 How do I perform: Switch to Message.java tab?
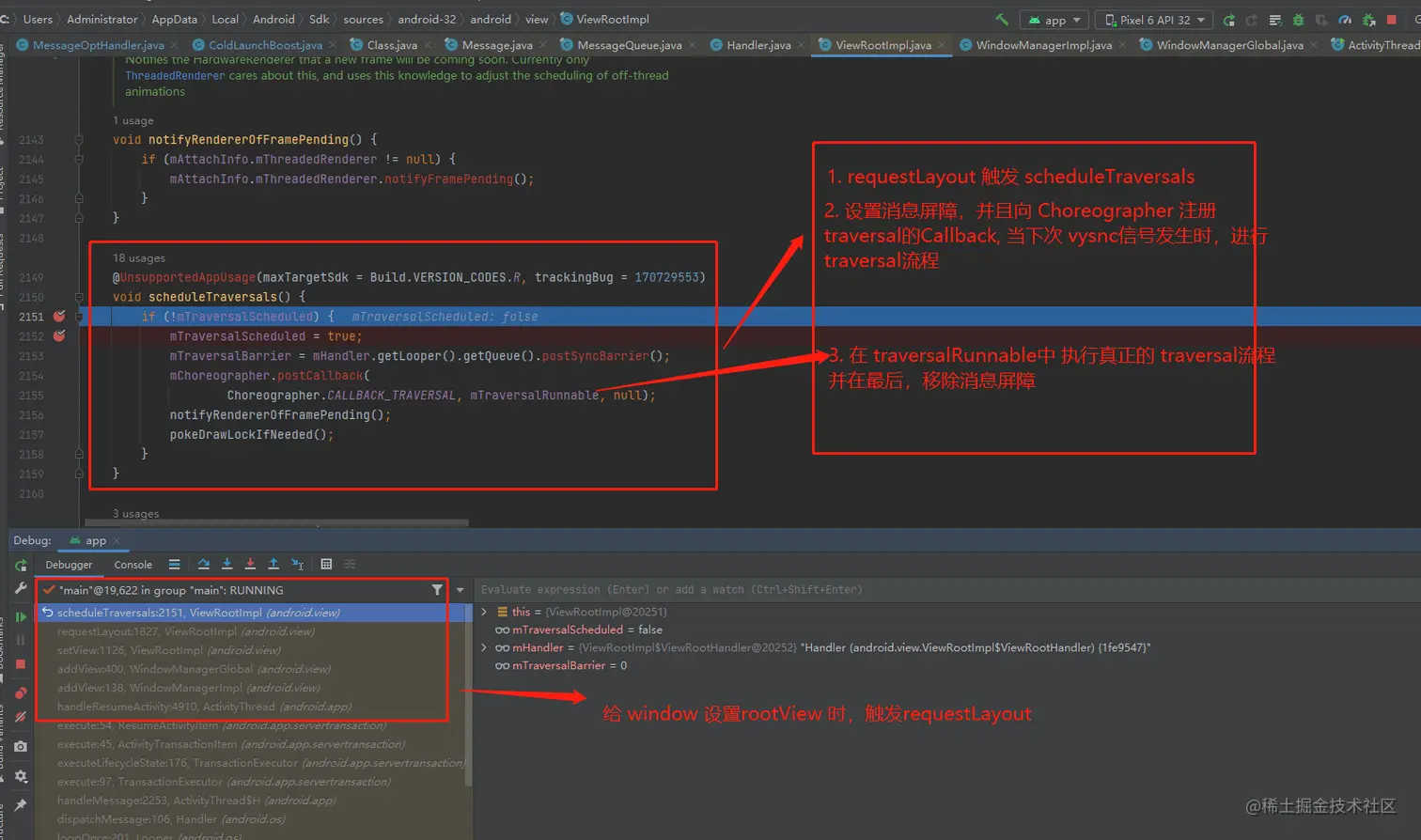point(497,45)
